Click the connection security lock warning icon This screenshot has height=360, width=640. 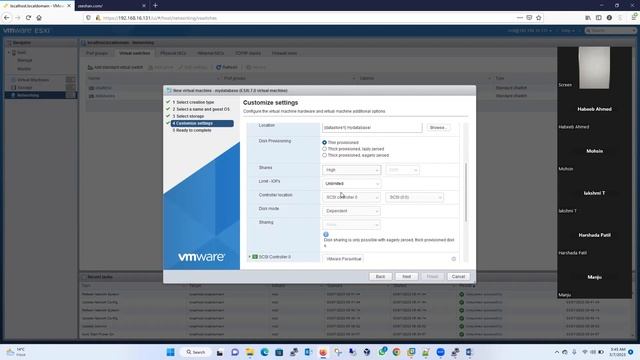tap(98, 18)
